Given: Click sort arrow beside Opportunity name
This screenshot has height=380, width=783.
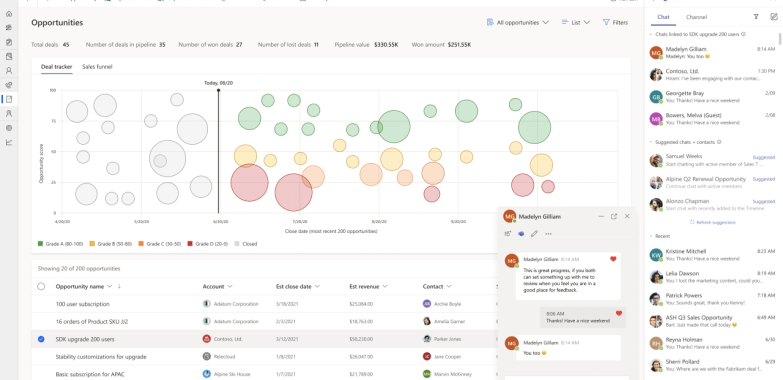Looking at the screenshot, I should 119,287.
